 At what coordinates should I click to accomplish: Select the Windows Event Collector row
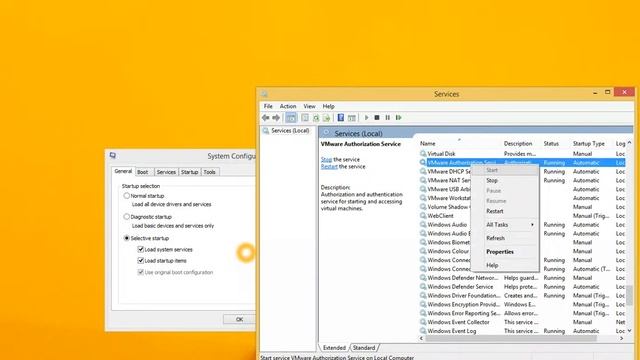coord(522,322)
